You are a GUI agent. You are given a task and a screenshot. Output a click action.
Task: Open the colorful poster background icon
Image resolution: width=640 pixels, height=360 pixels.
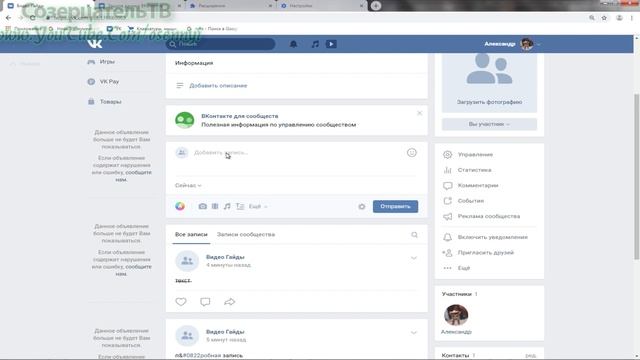[x=180, y=206]
